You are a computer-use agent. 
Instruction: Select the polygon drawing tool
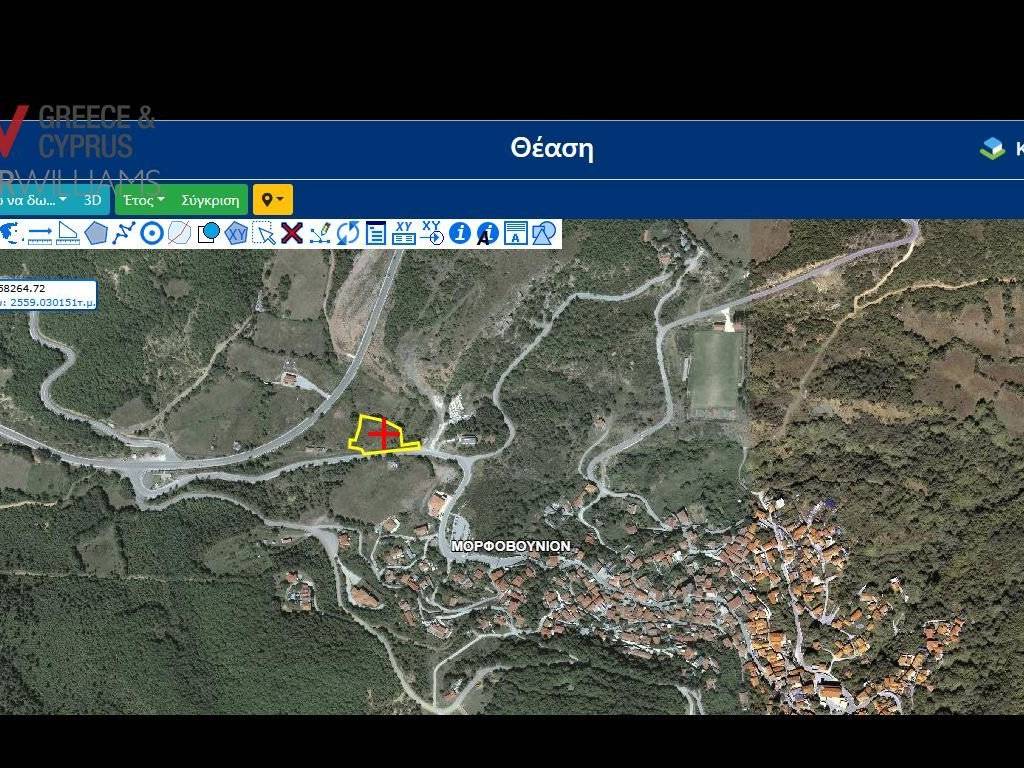96,234
